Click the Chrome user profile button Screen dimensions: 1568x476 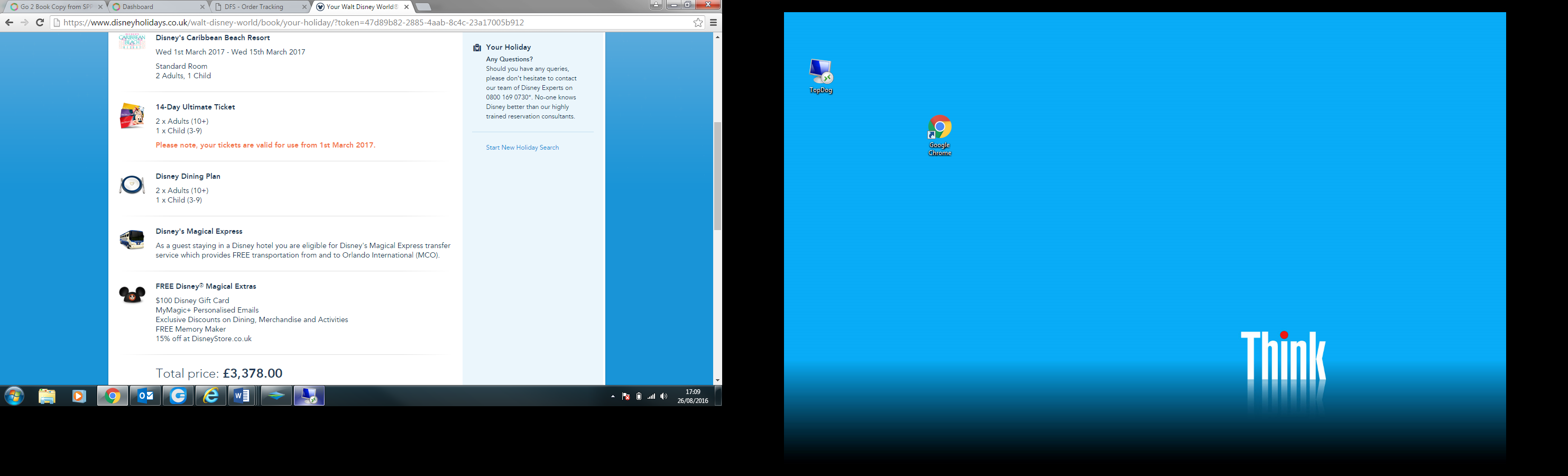click(656, 5)
